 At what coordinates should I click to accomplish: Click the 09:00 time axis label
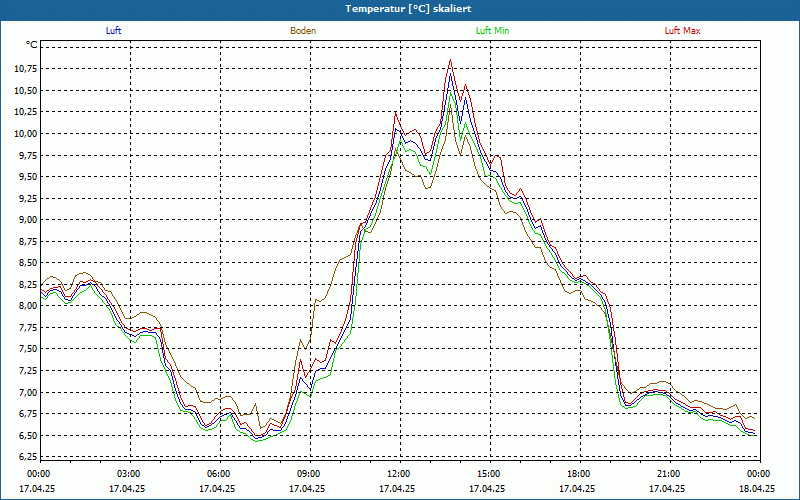point(310,474)
